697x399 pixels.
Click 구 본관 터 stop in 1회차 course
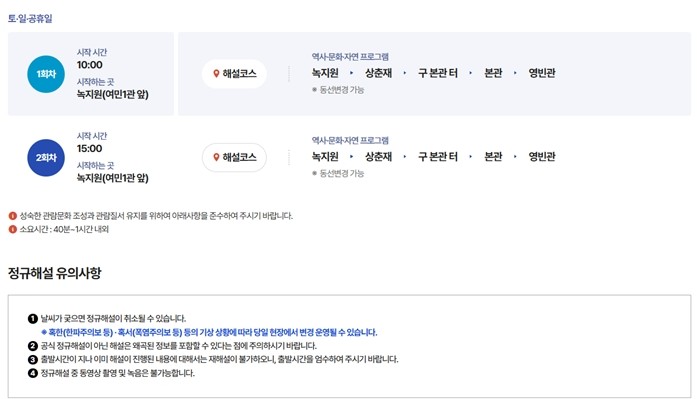click(437, 73)
